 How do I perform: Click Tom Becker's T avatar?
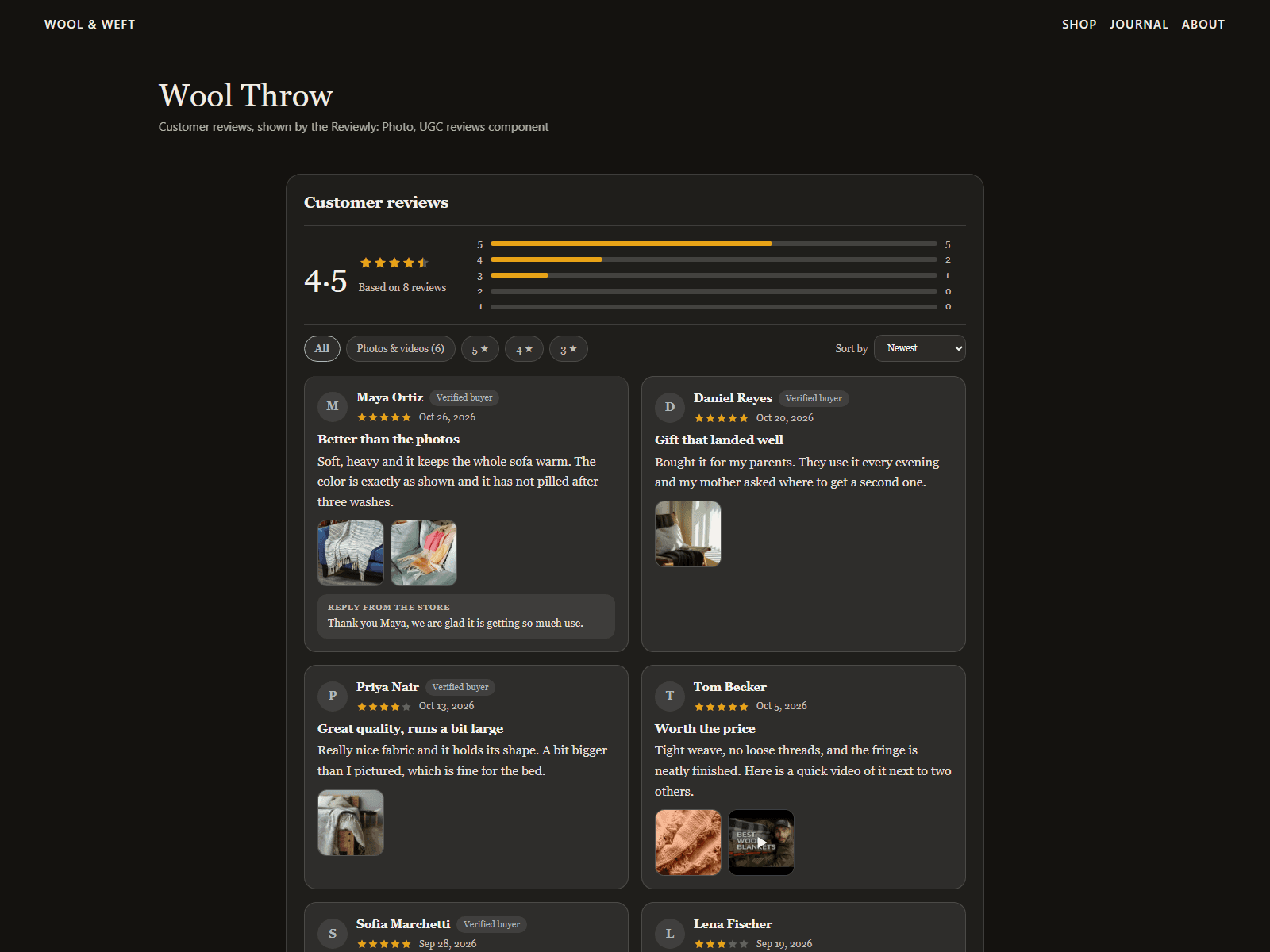click(x=670, y=696)
